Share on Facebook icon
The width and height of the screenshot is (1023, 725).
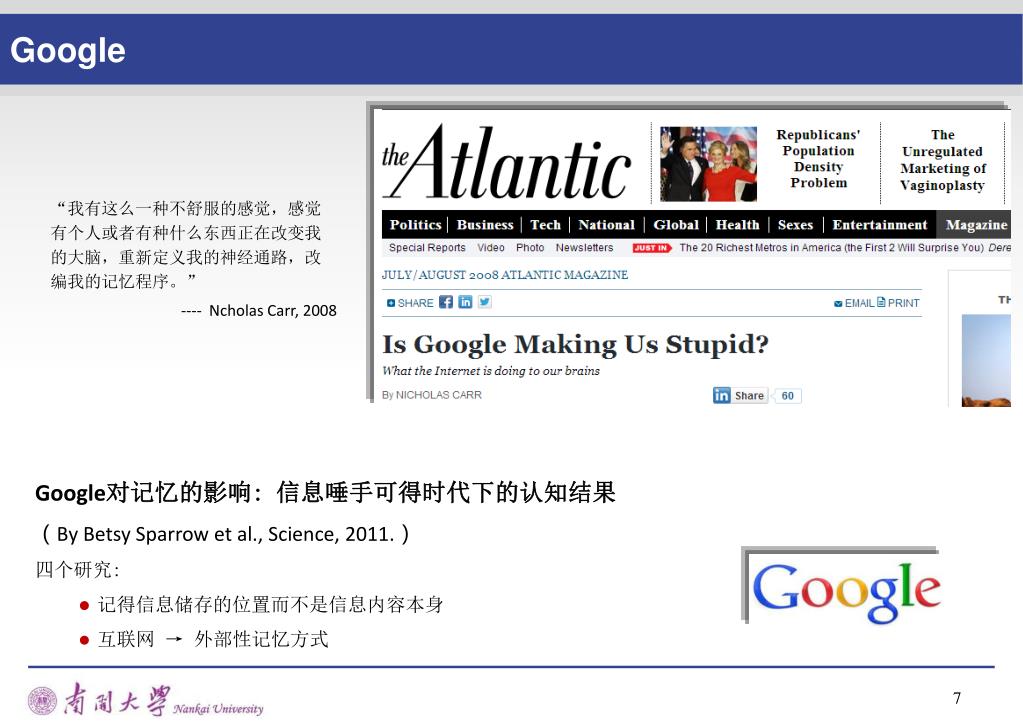click(446, 302)
